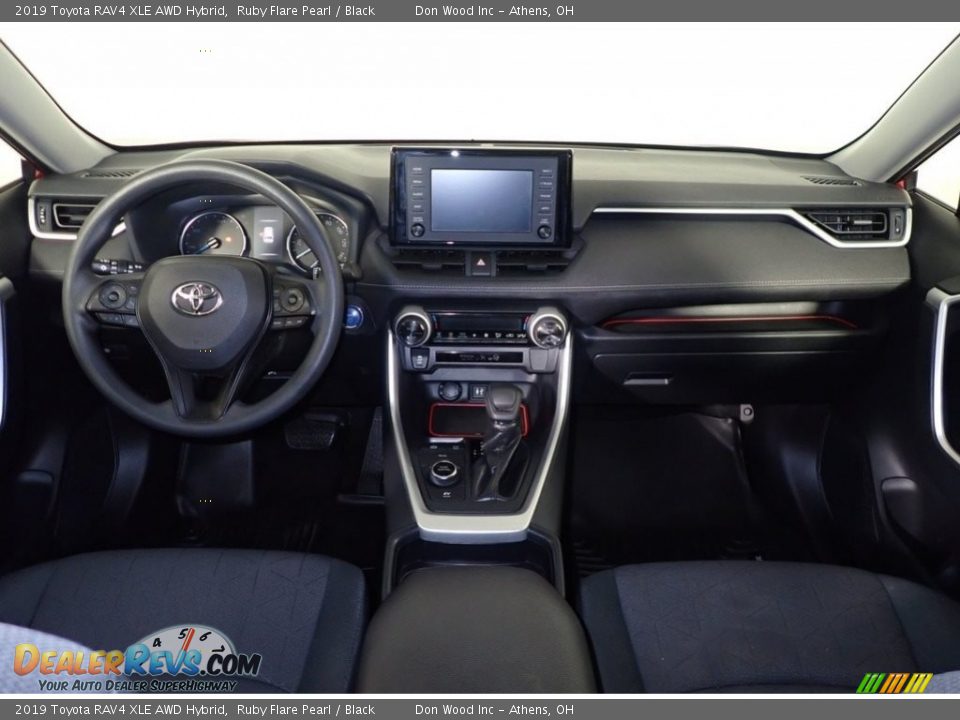Tap the infotainment touchscreen display

coord(481,200)
